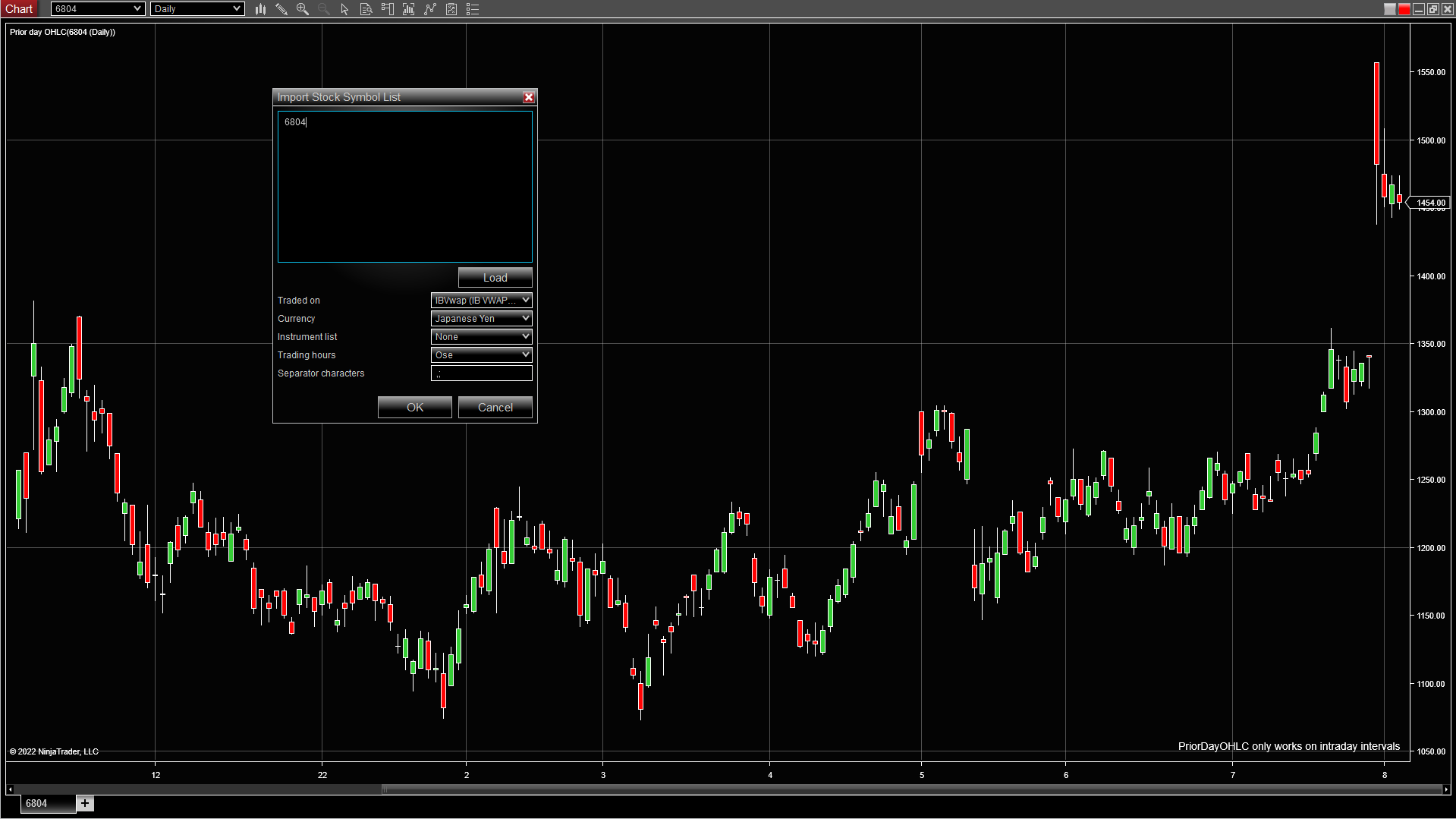1456x819 pixels.
Task: Open the data series icon
Action: [x=409, y=9]
